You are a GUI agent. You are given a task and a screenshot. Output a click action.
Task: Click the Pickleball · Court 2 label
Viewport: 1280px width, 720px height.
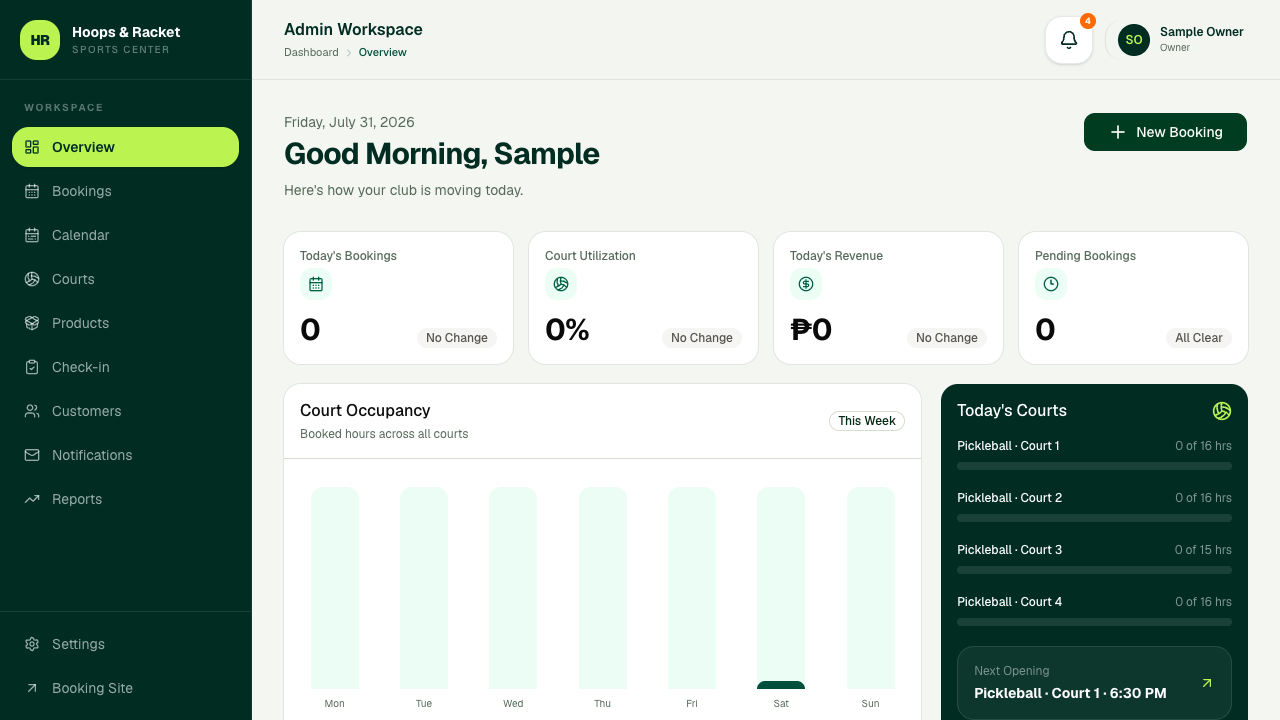click(1009, 498)
